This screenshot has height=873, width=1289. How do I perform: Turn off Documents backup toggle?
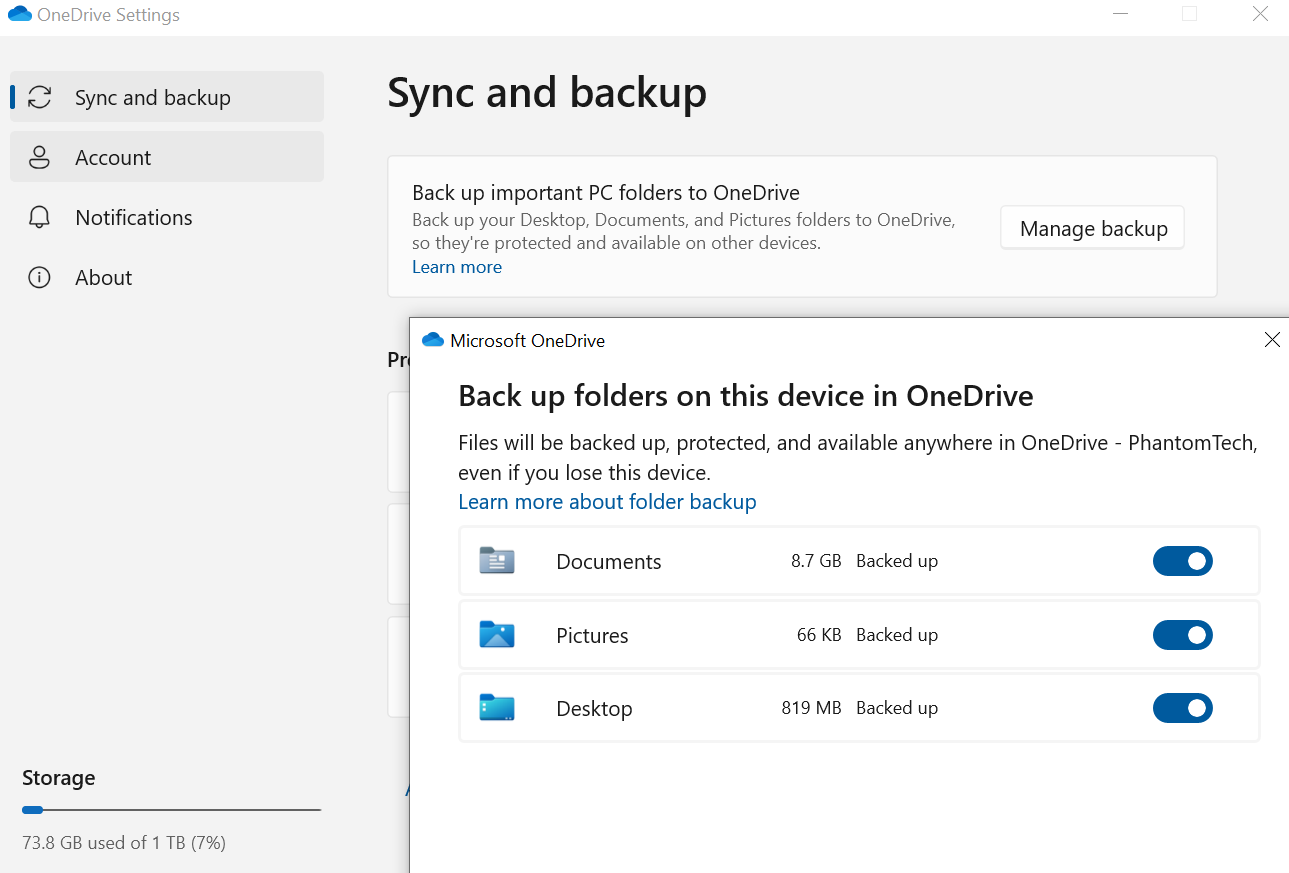1183,561
